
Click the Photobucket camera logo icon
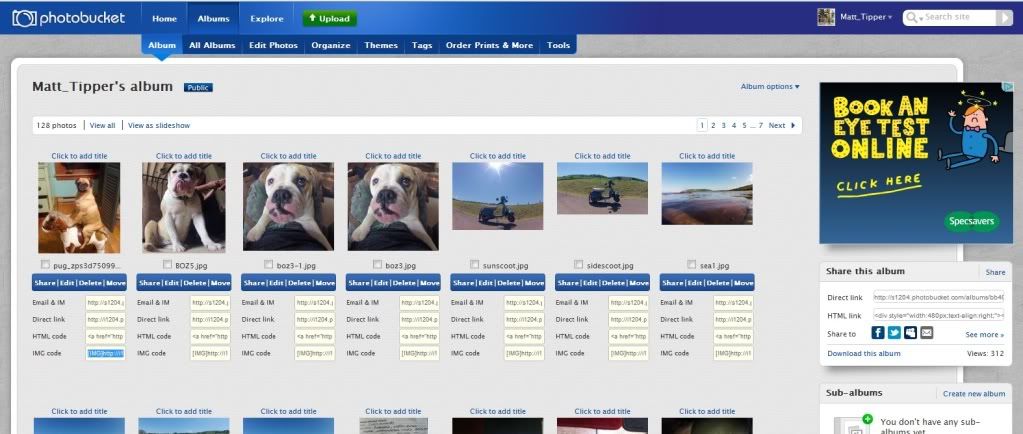pyautogui.click(x=24, y=18)
